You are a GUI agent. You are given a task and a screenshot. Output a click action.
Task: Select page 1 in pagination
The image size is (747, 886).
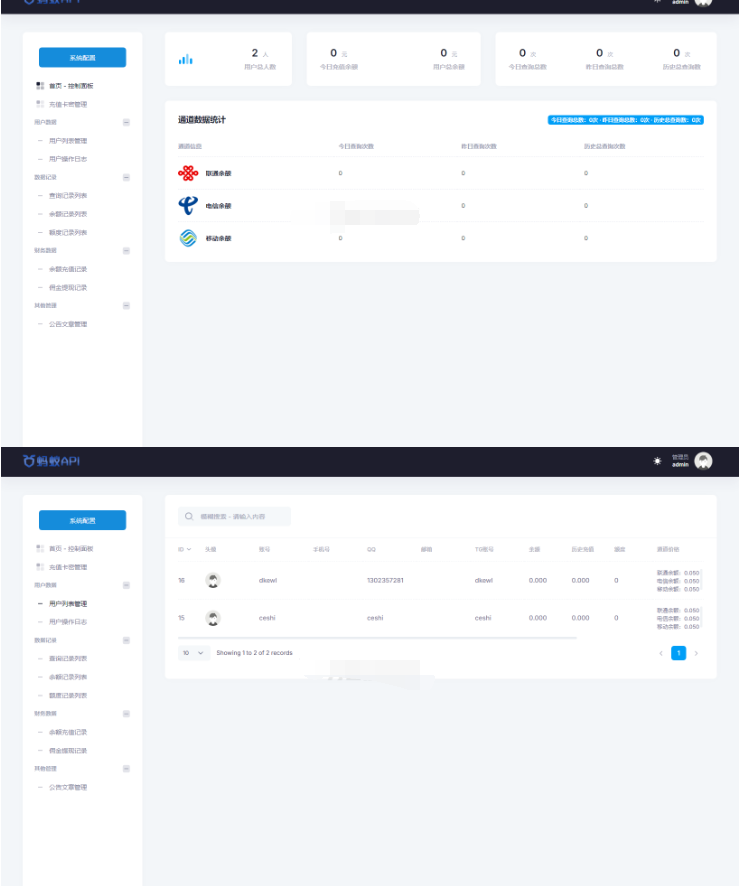(x=679, y=653)
